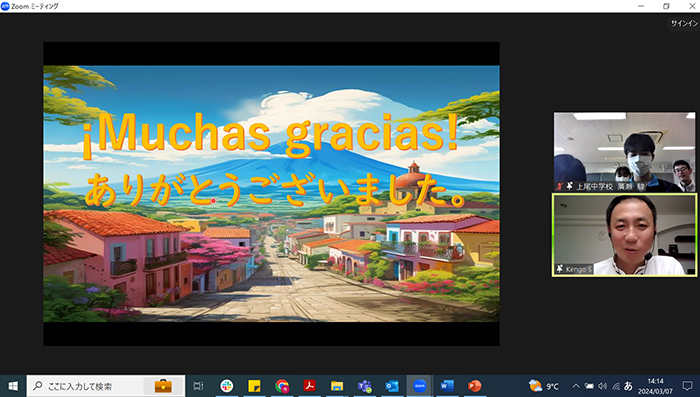Open Slack from the taskbar
The image size is (700, 397).
pyautogui.click(x=227, y=386)
